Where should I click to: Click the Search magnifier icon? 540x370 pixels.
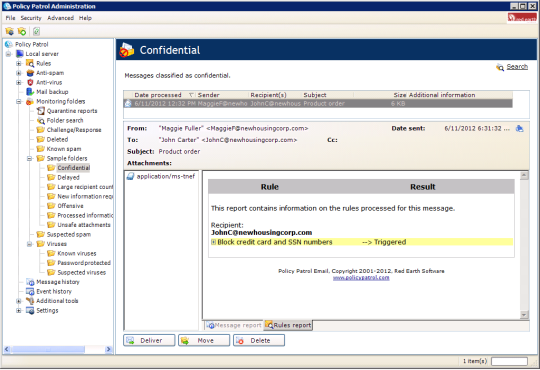[x=500, y=67]
